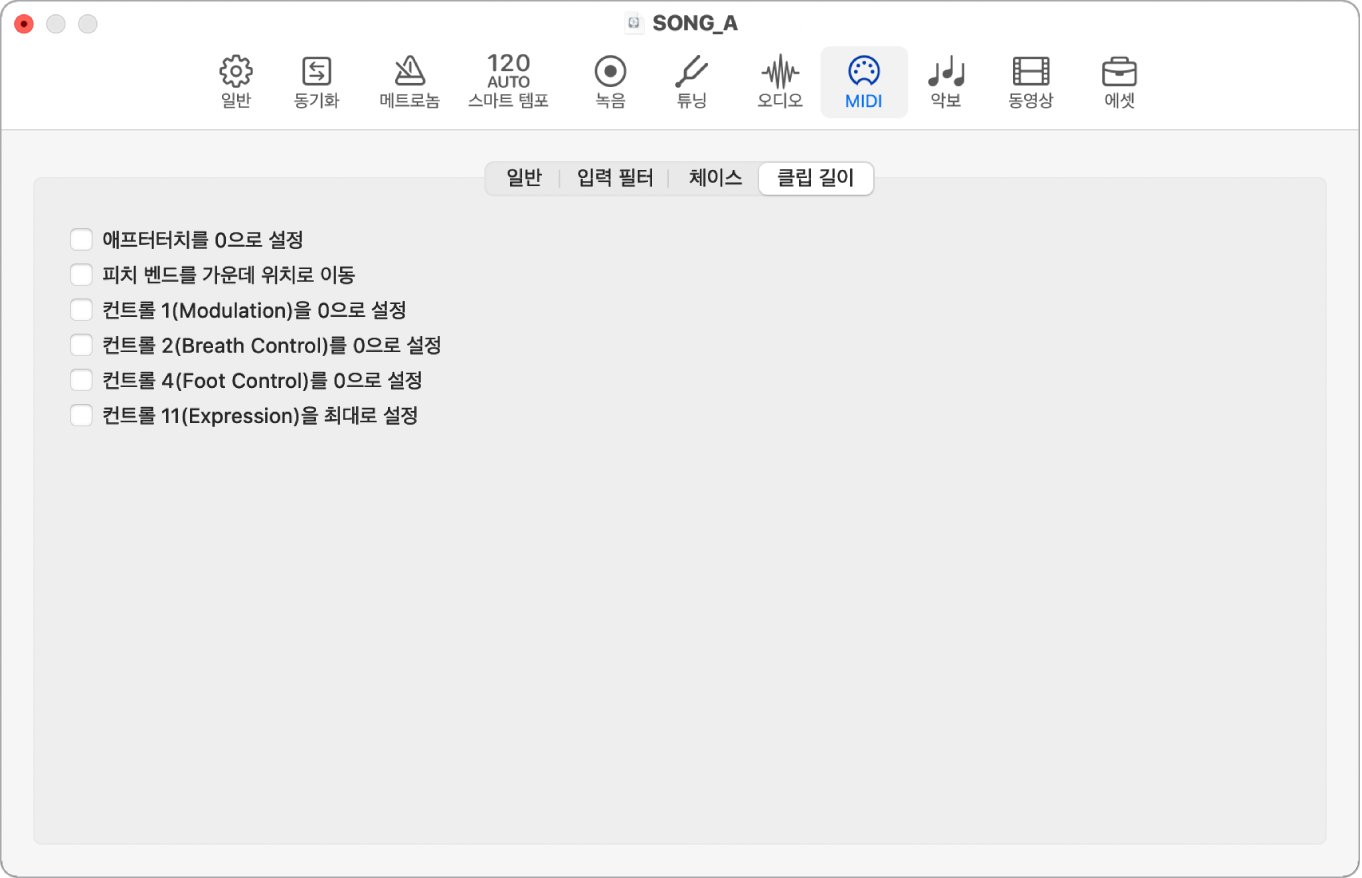Open the 스마트 템포 settings pane
This screenshot has width=1362, height=878.
[508, 82]
